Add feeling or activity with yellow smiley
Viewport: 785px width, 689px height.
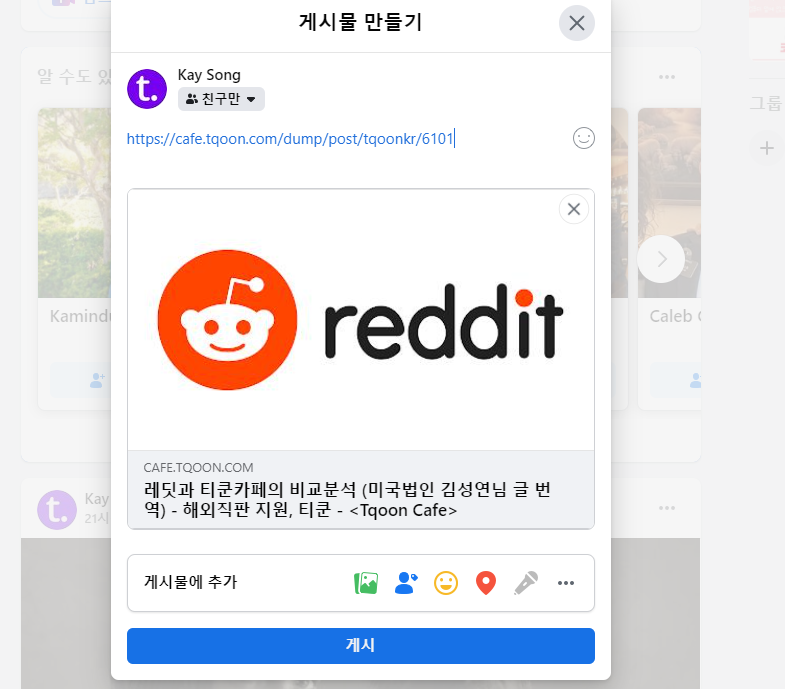(446, 583)
